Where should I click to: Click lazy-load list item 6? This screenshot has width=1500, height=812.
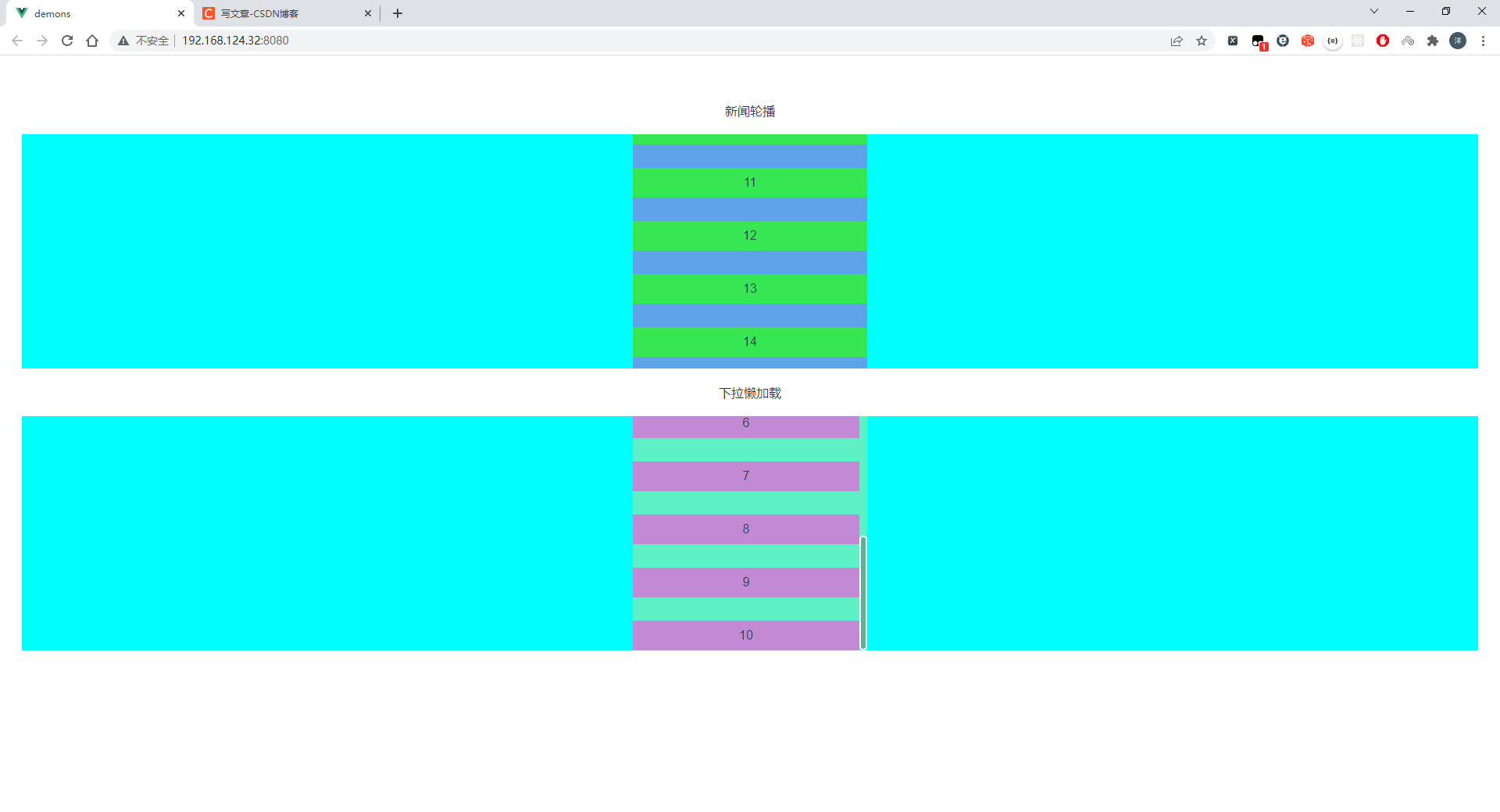pyautogui.click(x=746, y=426)
